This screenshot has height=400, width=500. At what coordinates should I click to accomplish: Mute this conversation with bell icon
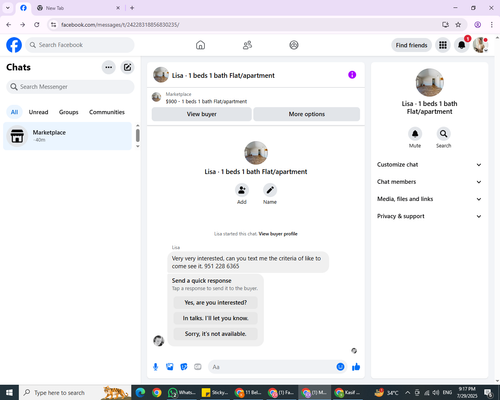click(415, 134)
